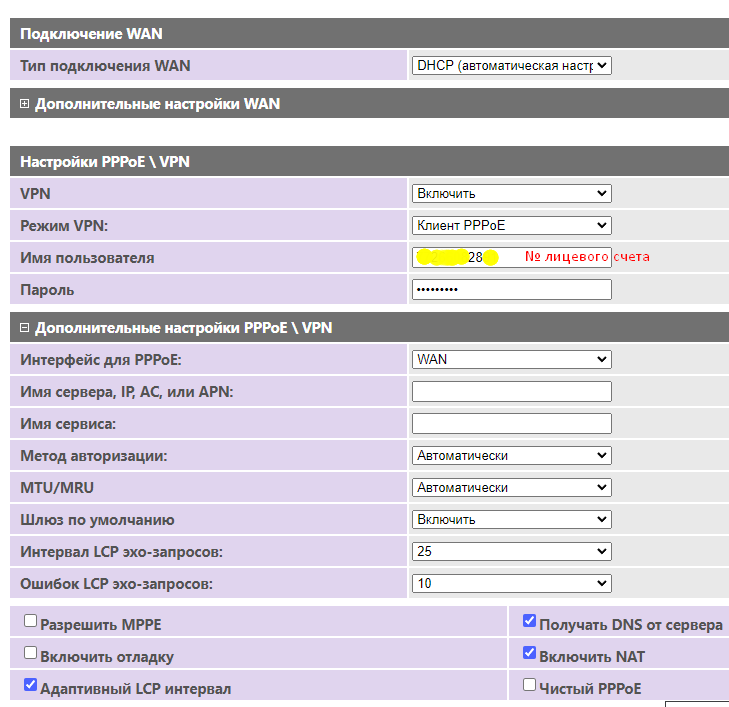Click the username input field
This screenshot has width=729, height=707.
click(511, 257)
